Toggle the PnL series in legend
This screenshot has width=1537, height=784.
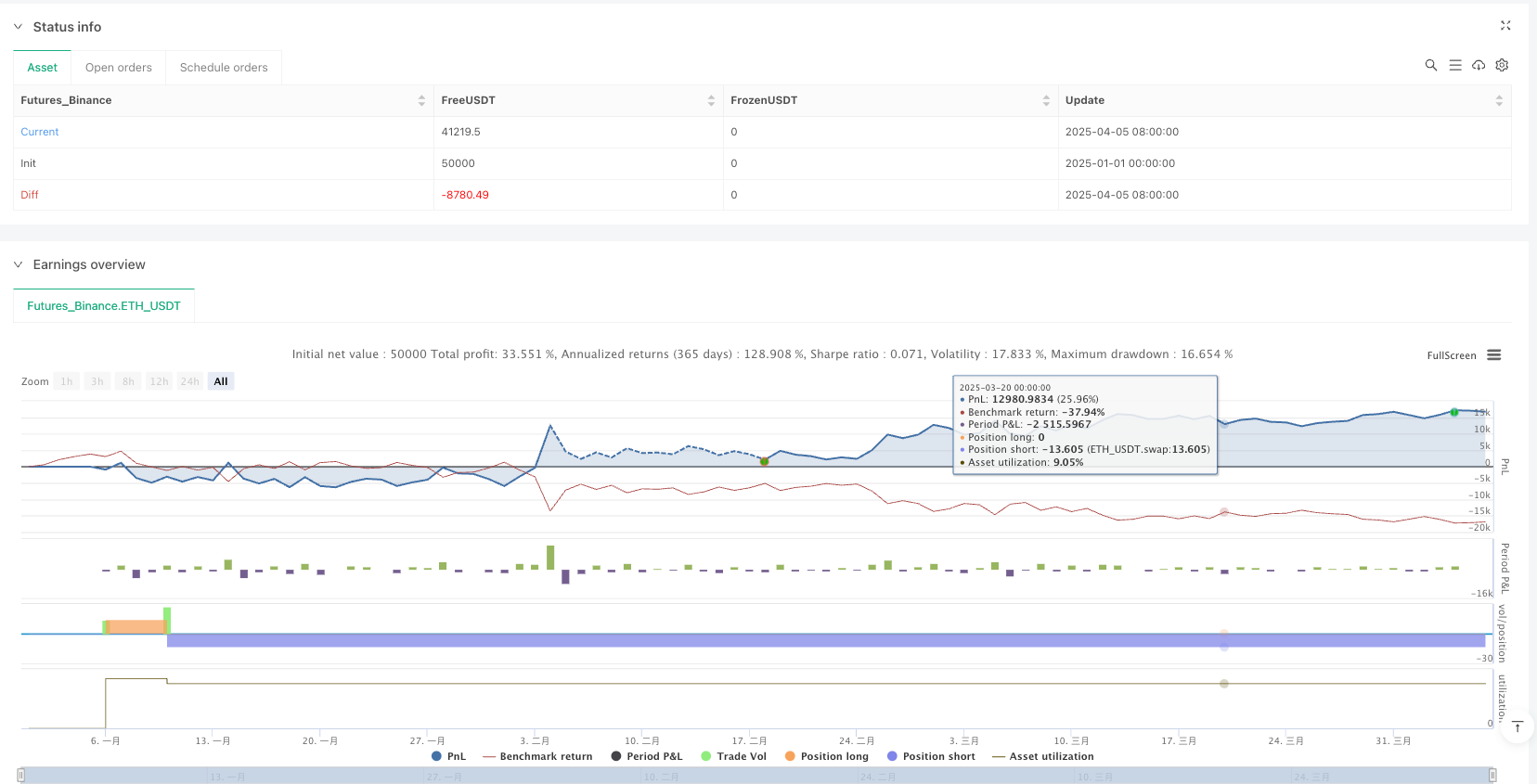(x=448, y=756)
